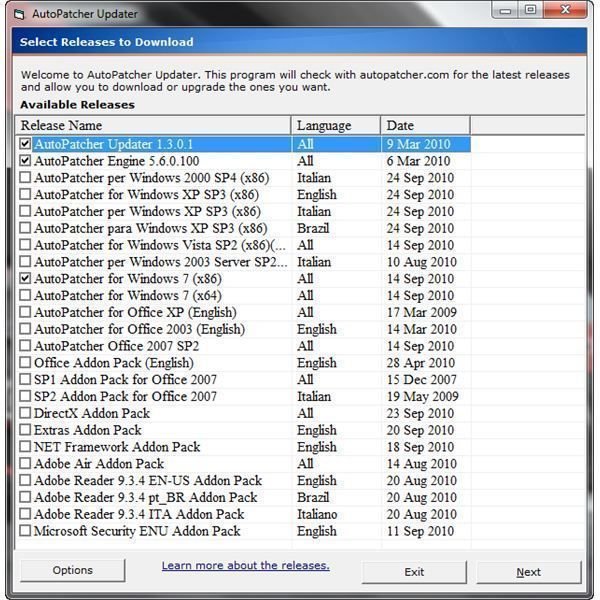Click the 14 Mar 2010 date cell
Screen dimensions: 600x600
click(422, 329)
